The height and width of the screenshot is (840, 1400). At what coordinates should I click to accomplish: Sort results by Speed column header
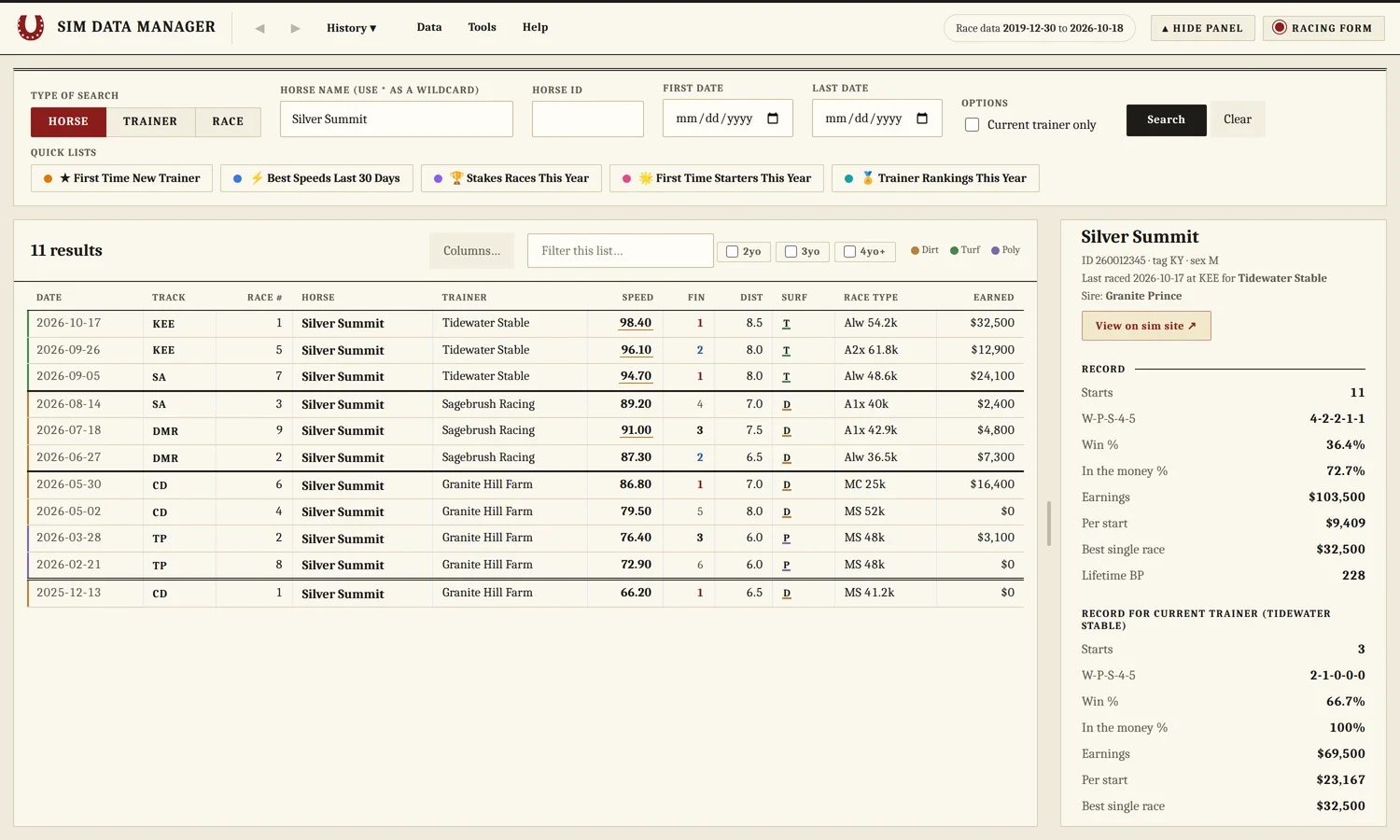pyautogui.click(x=637, y=298)
